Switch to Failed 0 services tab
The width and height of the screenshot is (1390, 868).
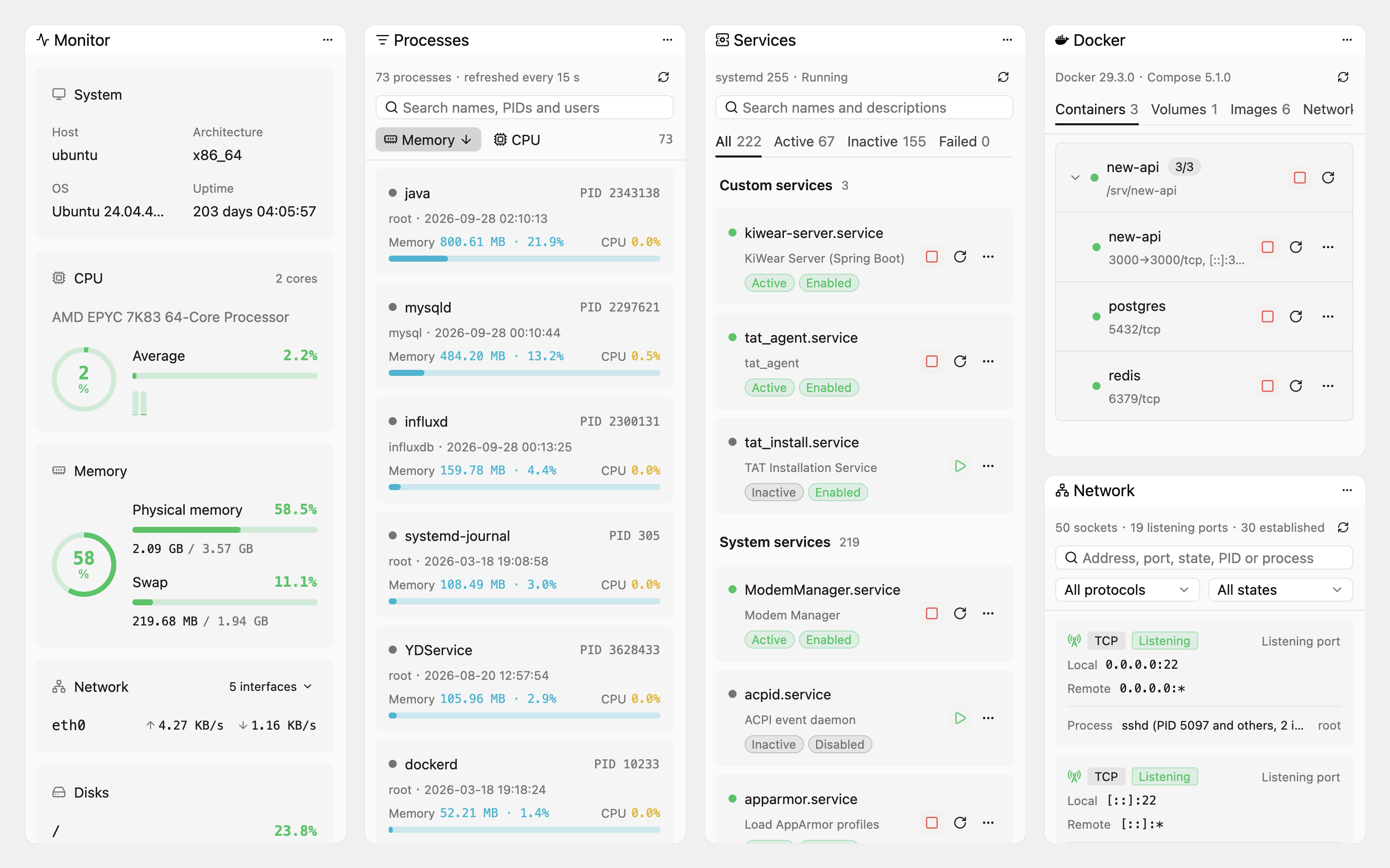coord(964,142)
